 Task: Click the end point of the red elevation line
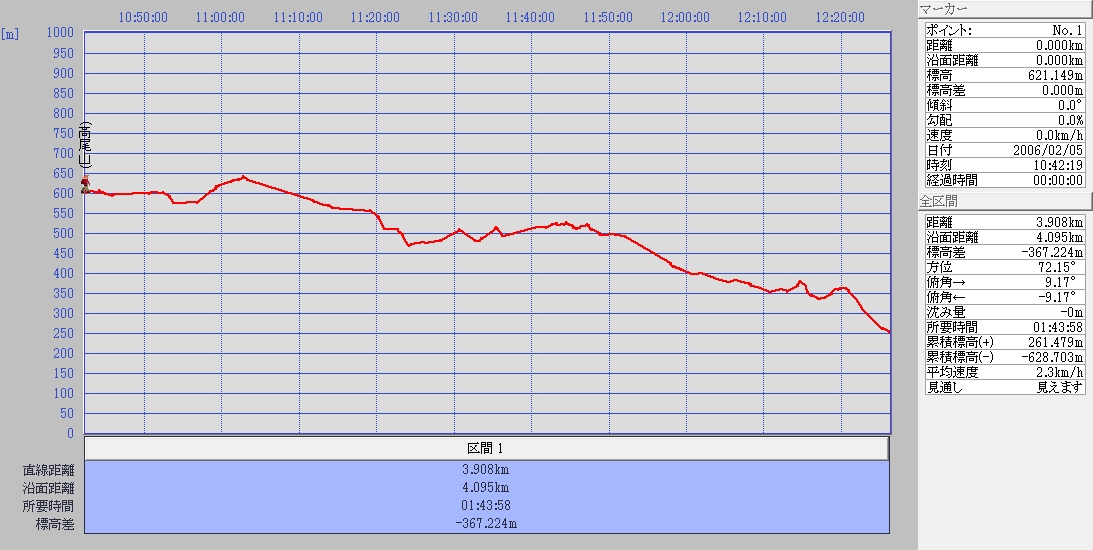click(888, 331)
